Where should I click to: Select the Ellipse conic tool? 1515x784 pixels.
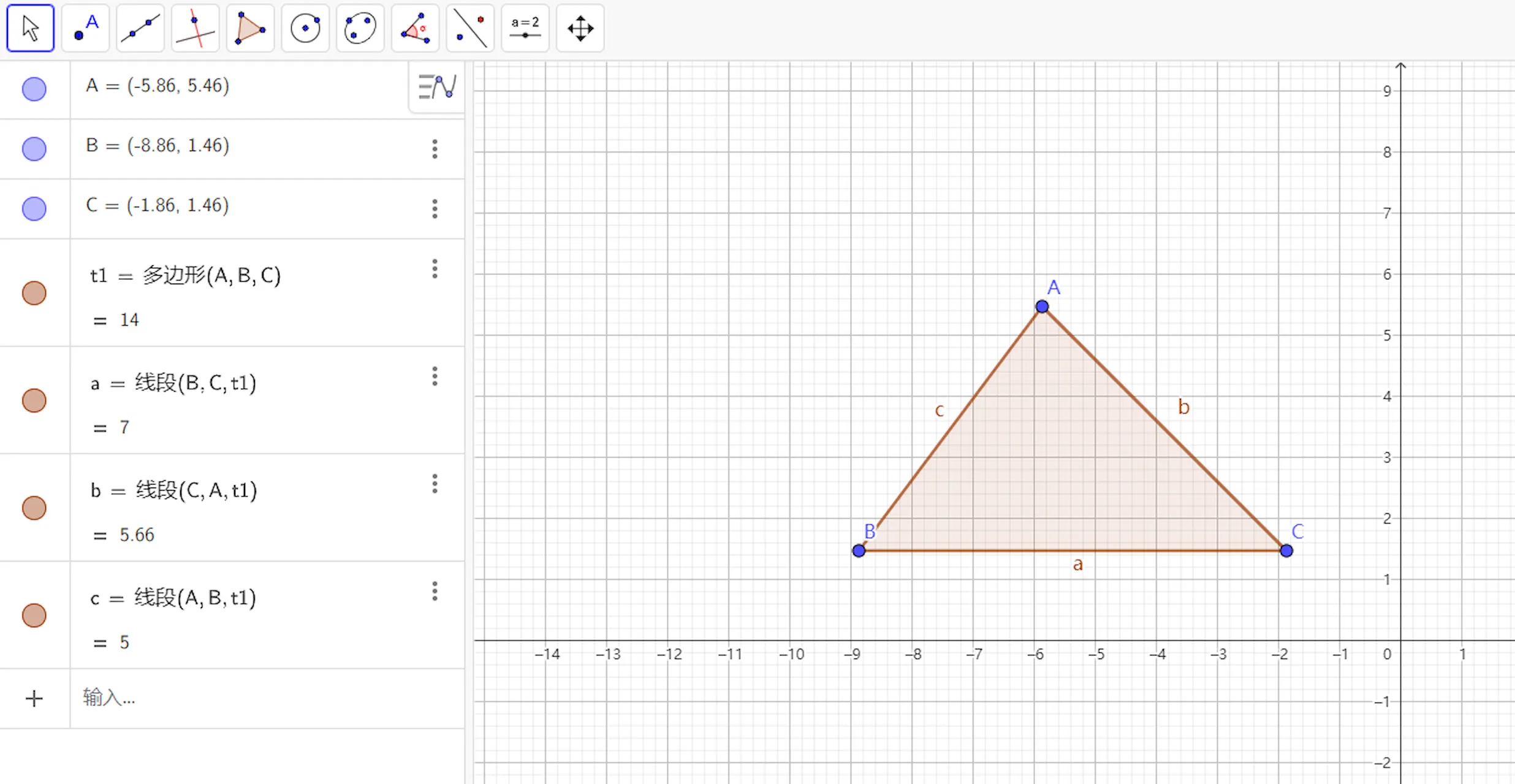point(360,28)
